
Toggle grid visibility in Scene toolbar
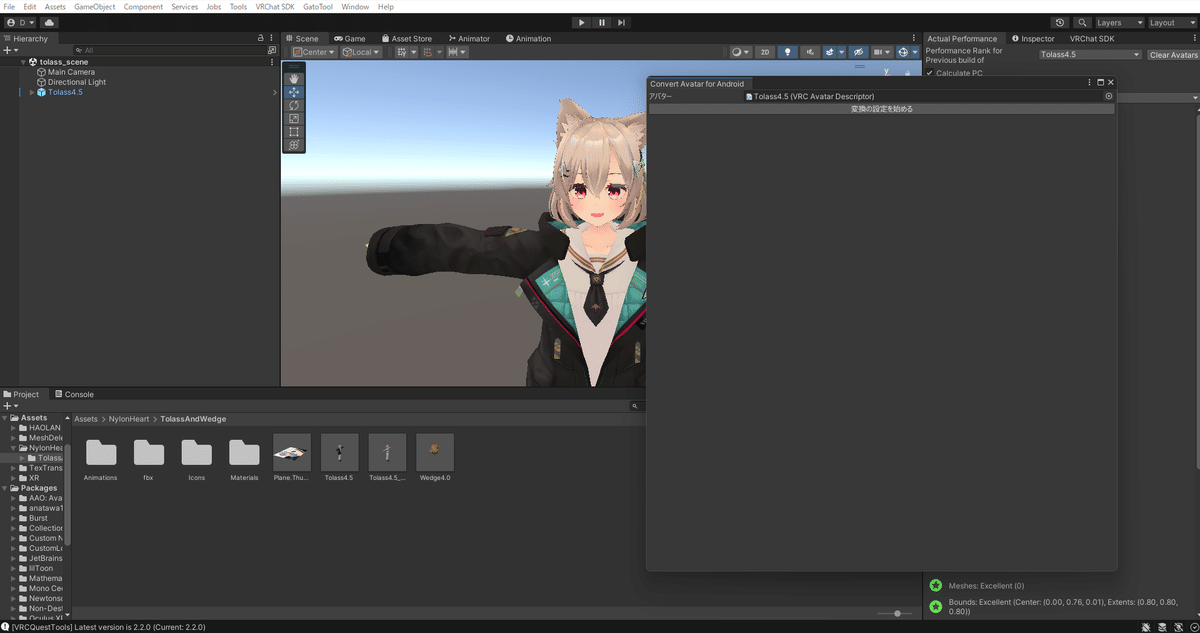404,52
